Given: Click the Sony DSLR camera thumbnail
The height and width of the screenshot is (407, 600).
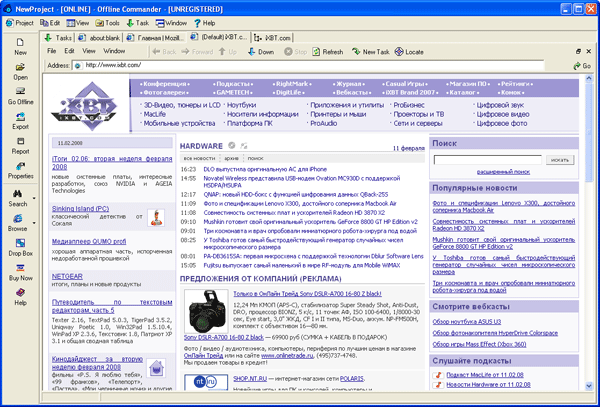Looking at the screenshot, I should [206, 311].
